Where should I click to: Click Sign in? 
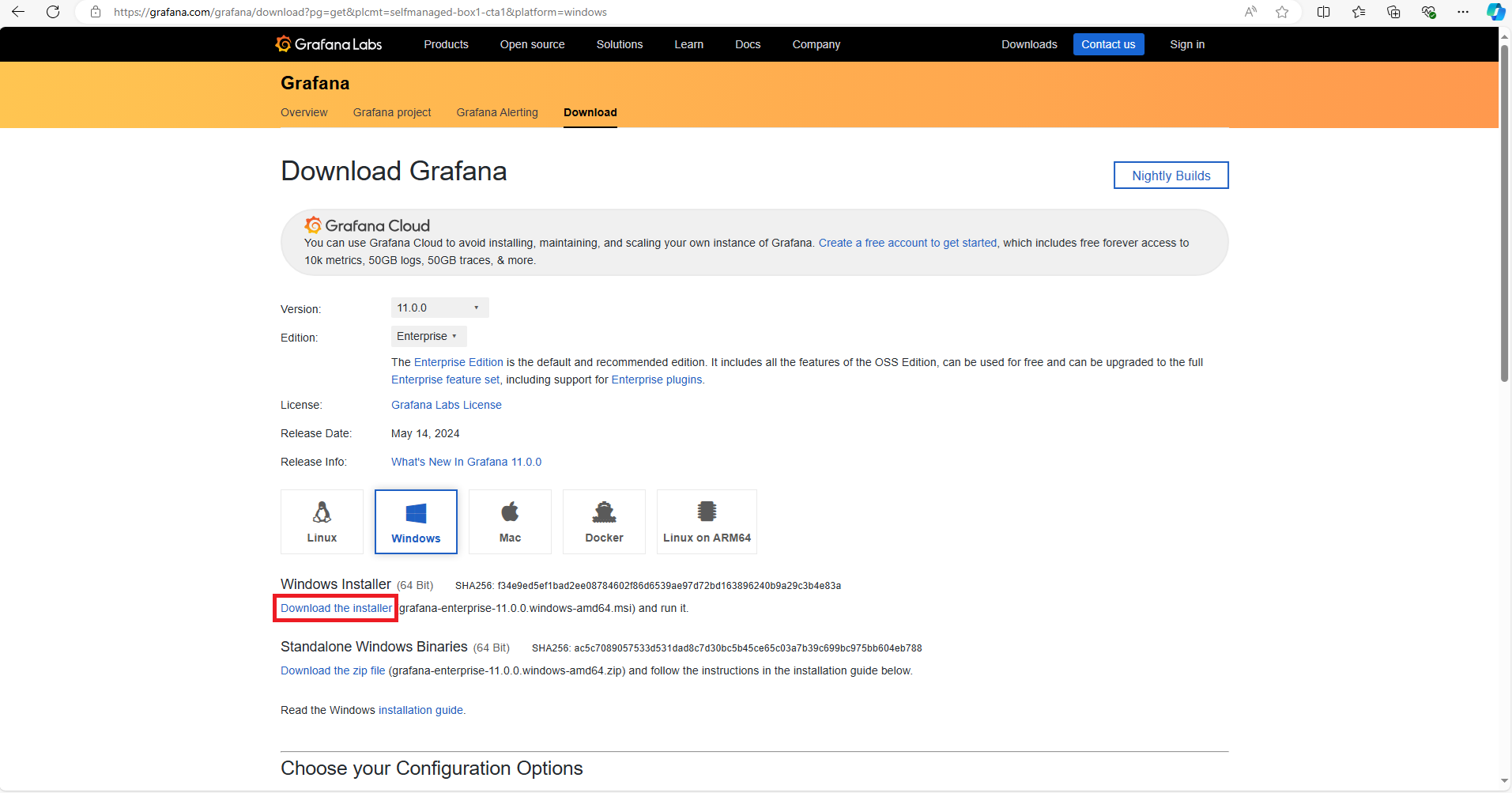click(1187, 44)
